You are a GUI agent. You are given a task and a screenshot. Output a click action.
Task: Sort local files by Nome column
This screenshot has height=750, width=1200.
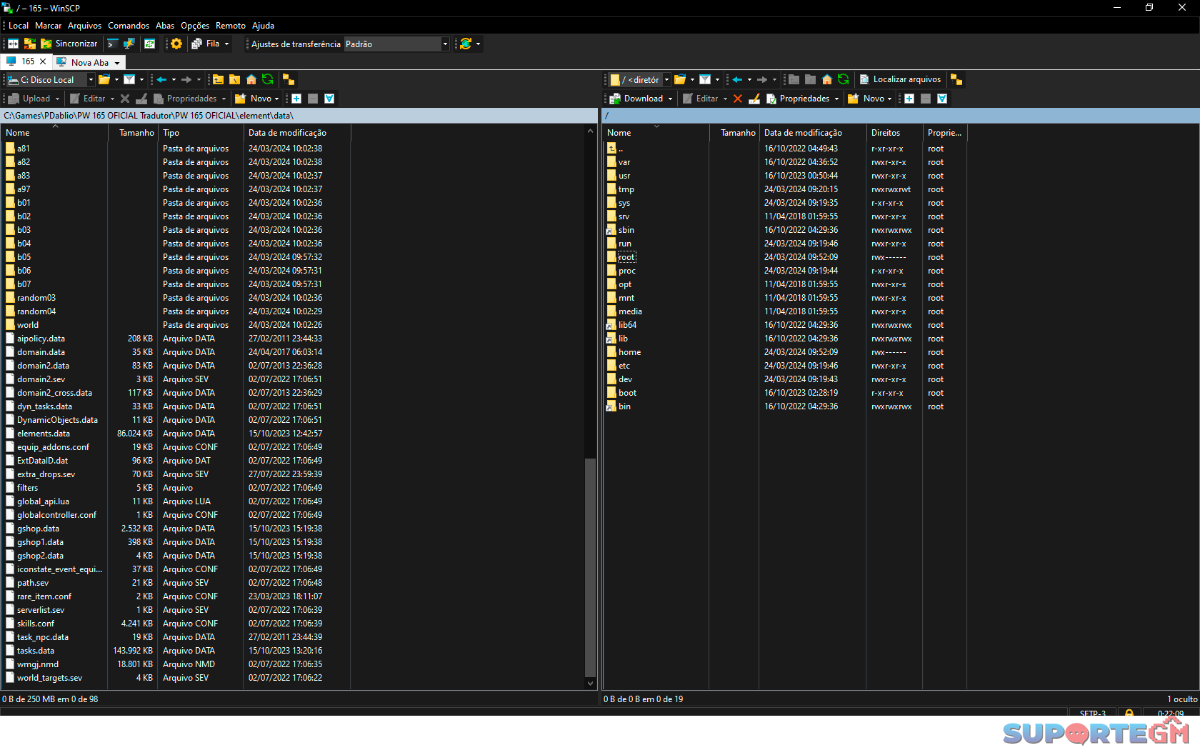[x=54, y=132]
